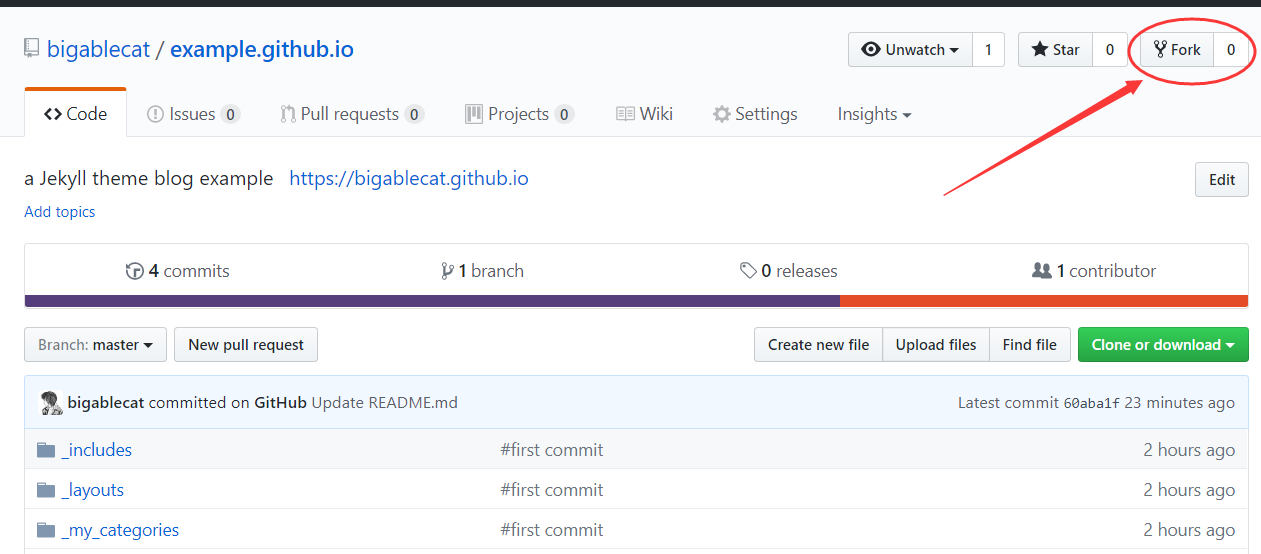Click the folder icon beside _layouts
This screenshot has width=1261, height=554.
[45, 490]
